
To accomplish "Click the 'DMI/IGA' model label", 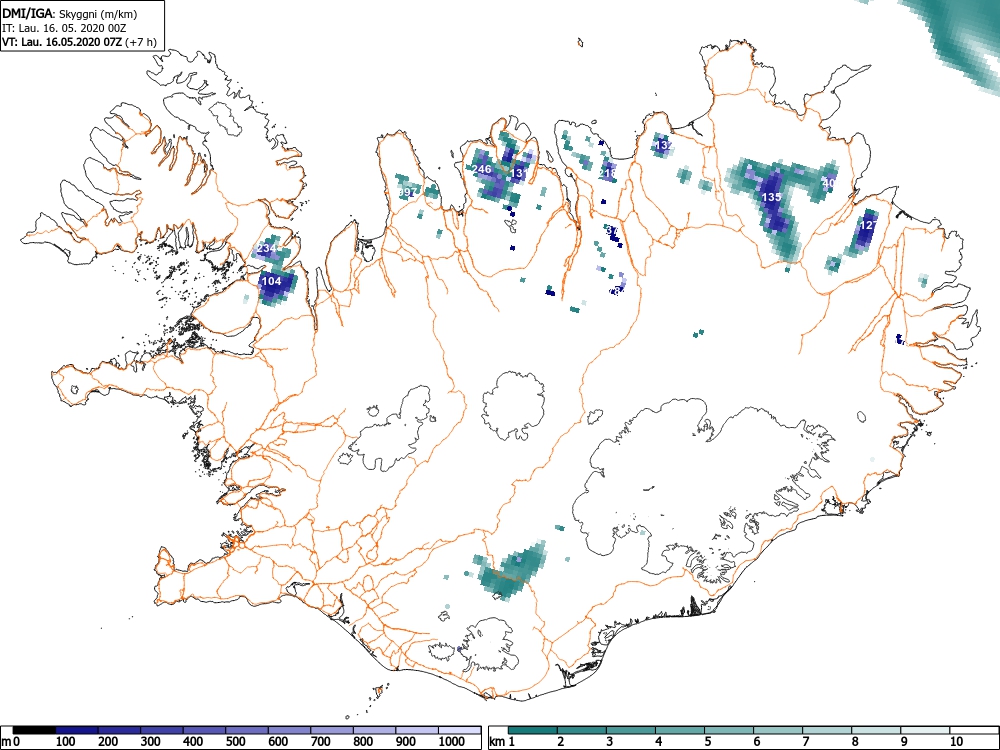I will (28, 13).
